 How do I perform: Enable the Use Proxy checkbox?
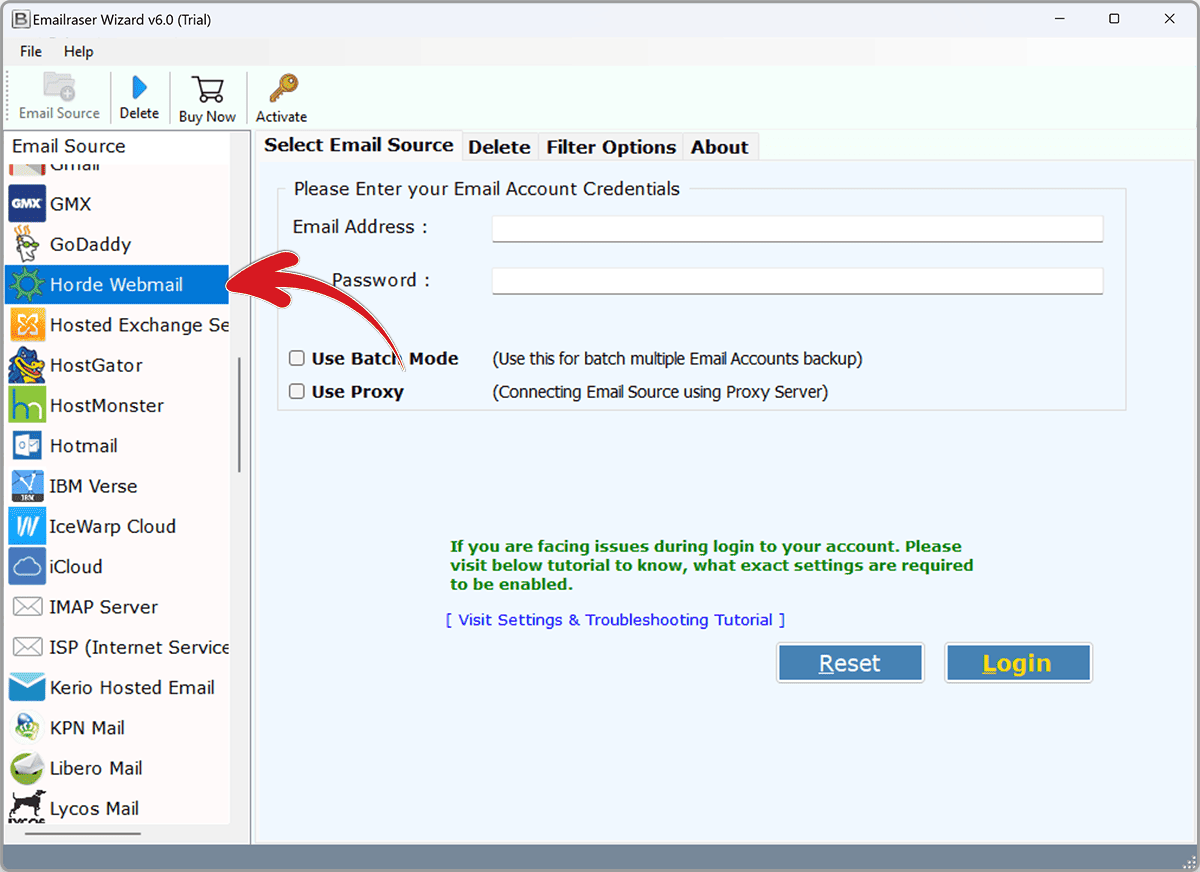click(x=297, y=391)
